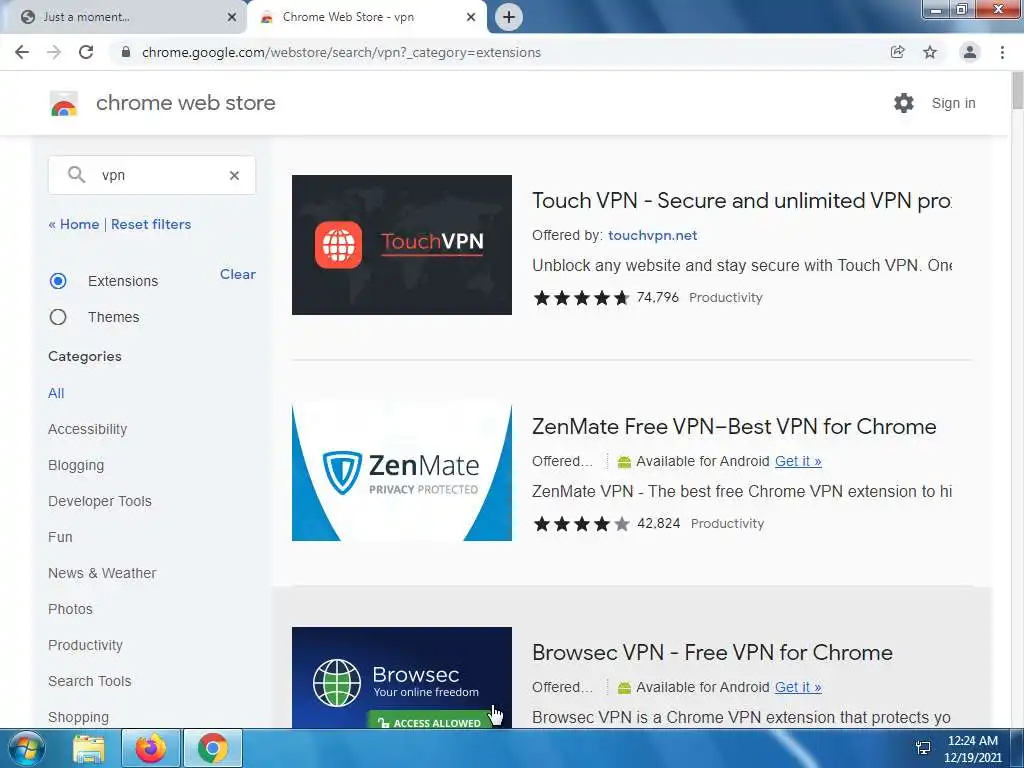Image resolution: width=1024 pixels, height=768 pixels.
Task: Open the touchvpn.net publisher link
Action: pyautogui.click(x=652, y=235)
